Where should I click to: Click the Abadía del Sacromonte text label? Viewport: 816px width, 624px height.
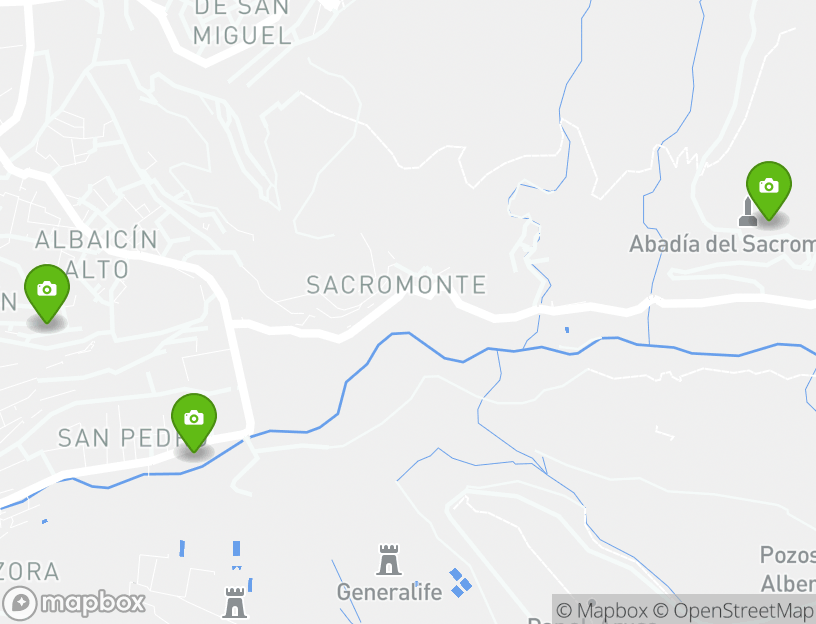coord(722,244)
